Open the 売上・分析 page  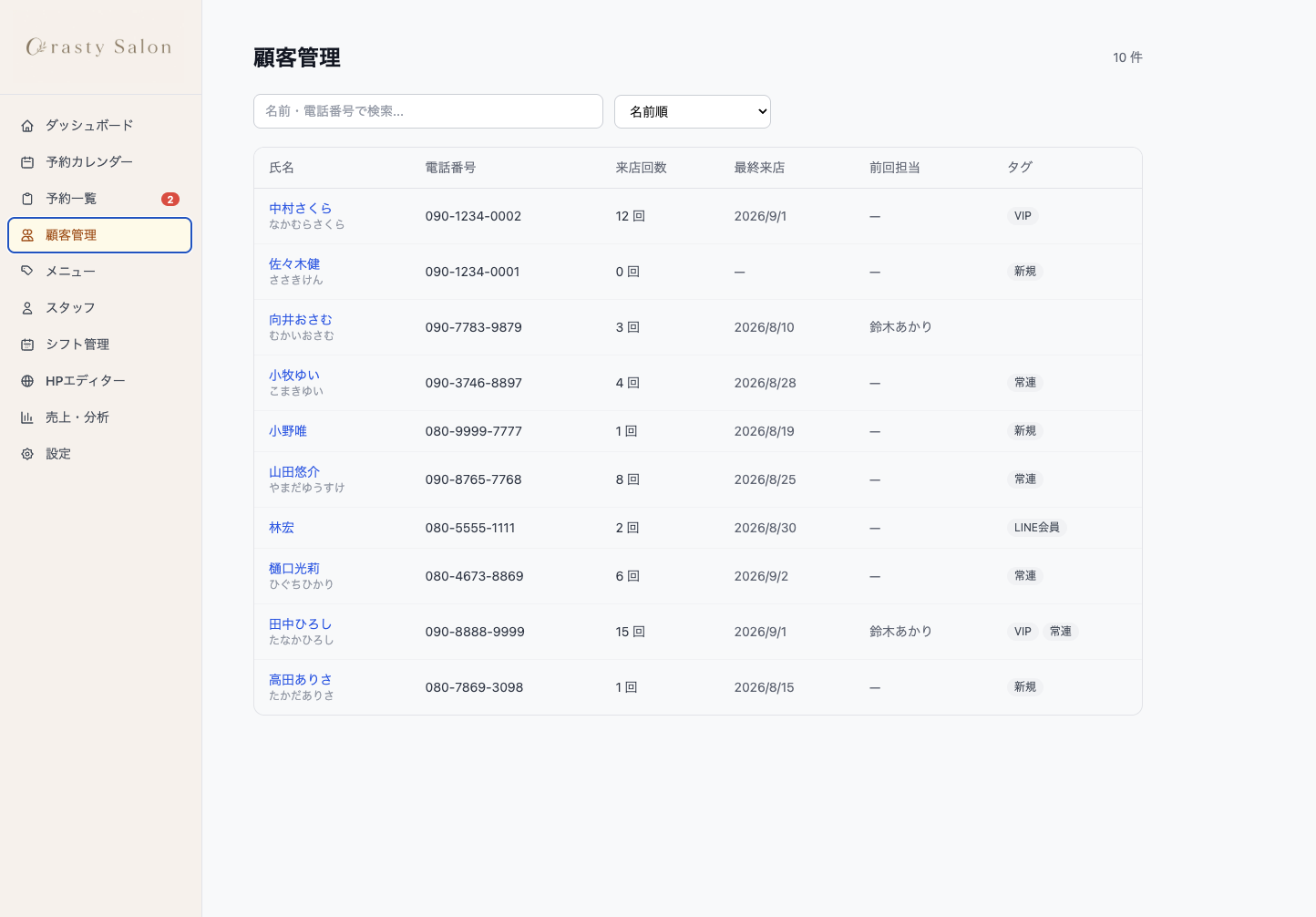(x=100, y=417)
